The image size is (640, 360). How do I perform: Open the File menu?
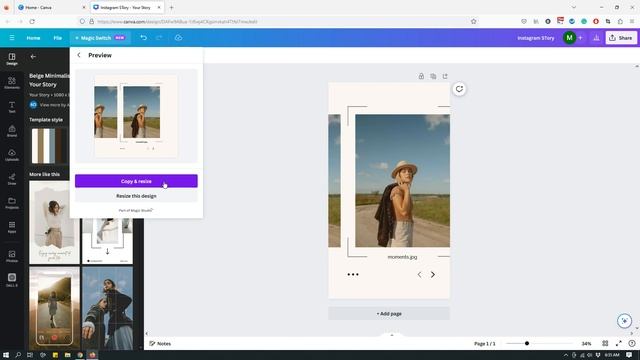click(x=58, y=38)
